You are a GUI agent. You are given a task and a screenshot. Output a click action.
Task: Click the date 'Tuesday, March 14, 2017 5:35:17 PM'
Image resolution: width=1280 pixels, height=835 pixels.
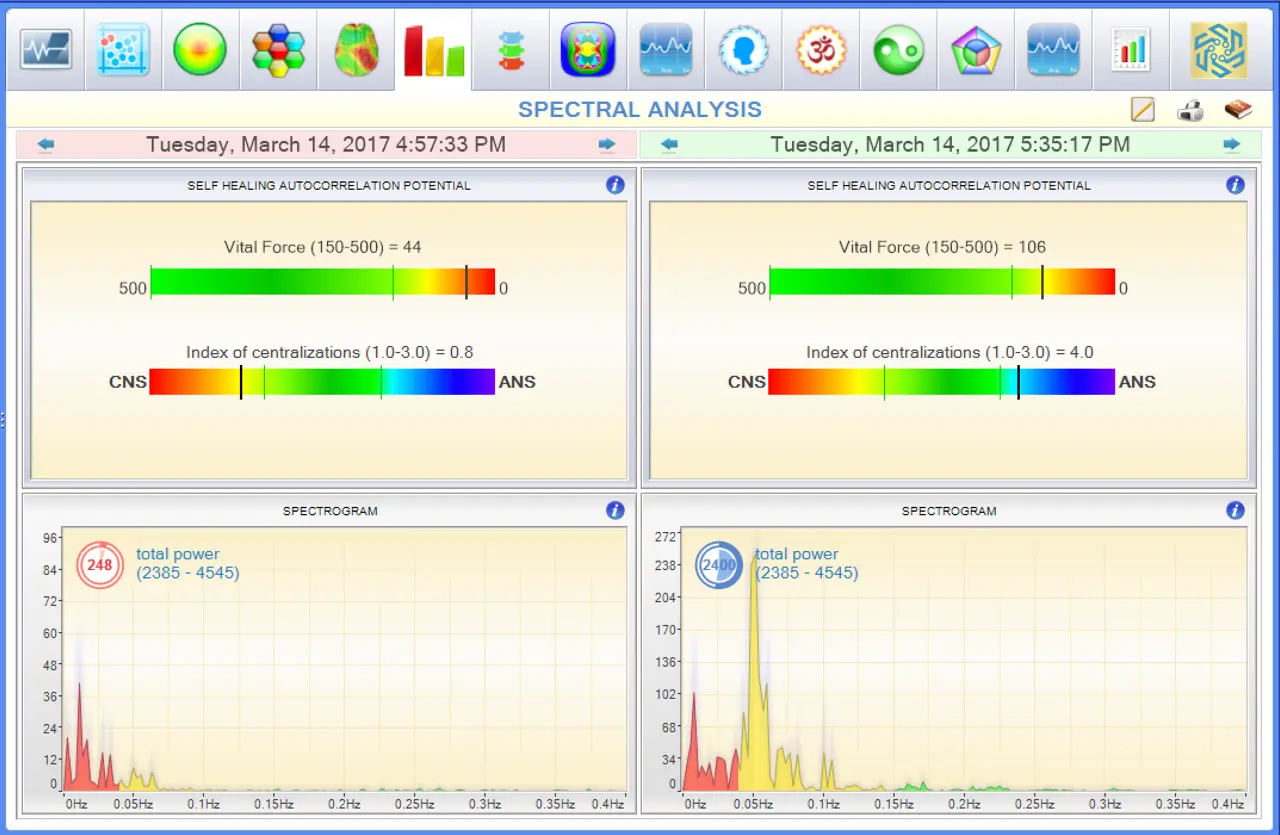coord(950,144)
